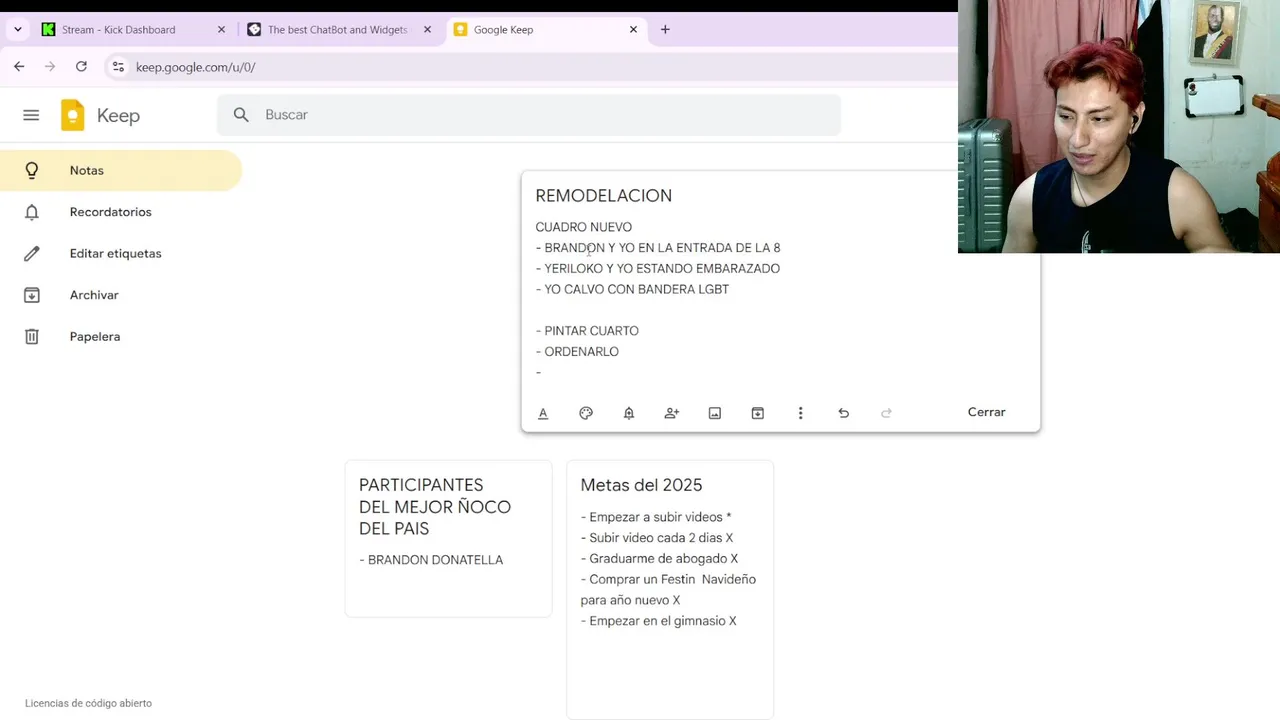Image resolution: width=1280 pixels, height=720 pixels.
Task: Open the note's more options menu
Action: click(x=800, y=413)
